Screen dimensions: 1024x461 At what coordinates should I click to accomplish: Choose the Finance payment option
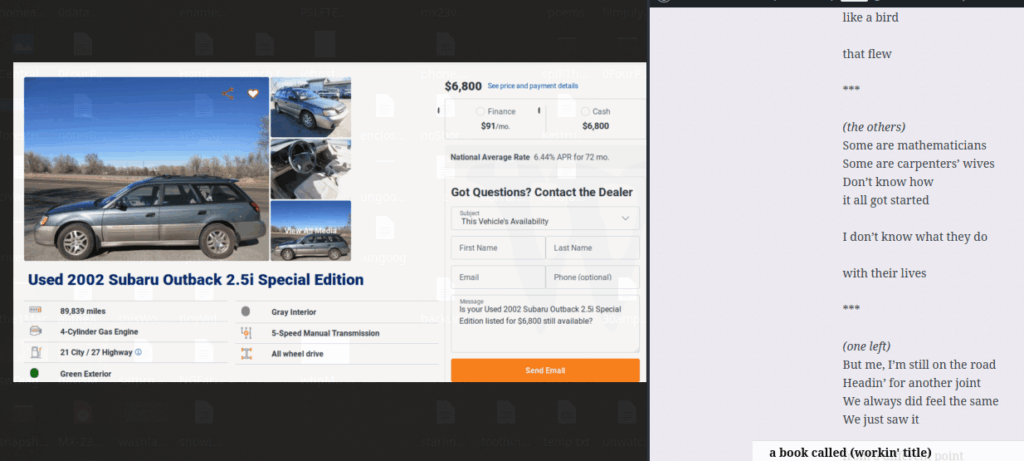pyautogui.click(x=480, y=112)
